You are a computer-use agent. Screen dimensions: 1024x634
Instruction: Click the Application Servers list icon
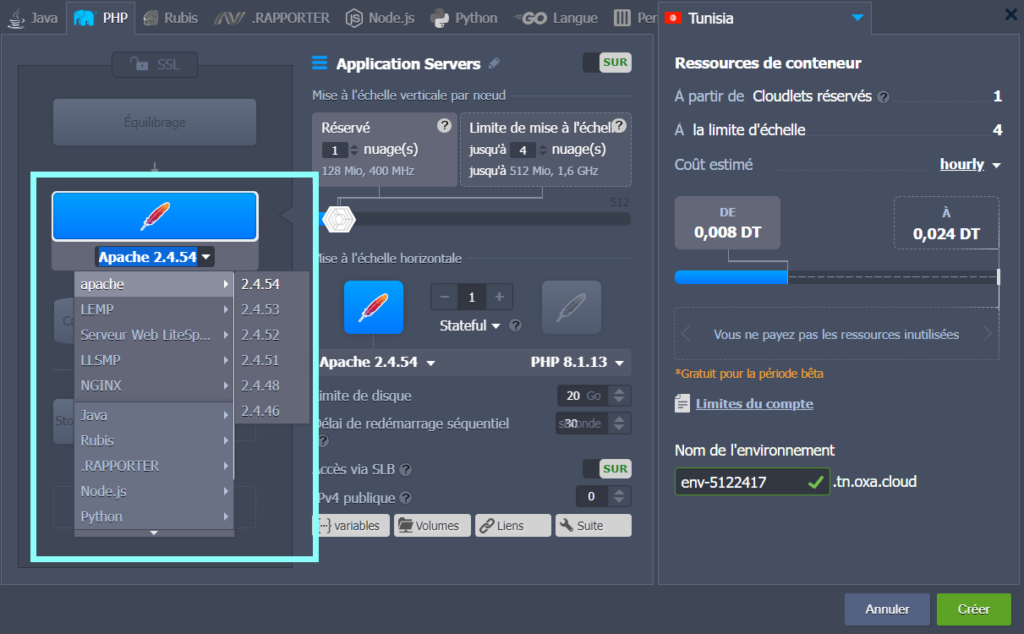[319, 63]
